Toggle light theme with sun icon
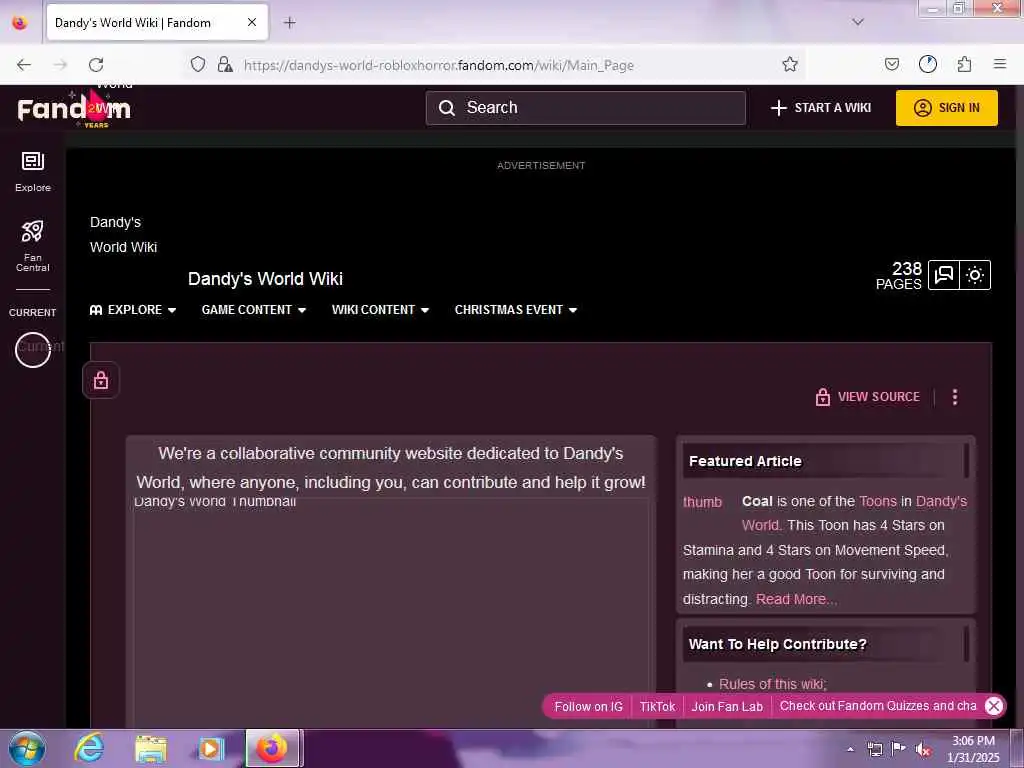This screenshot has height=768, width=1024. (x=975, y=275)
